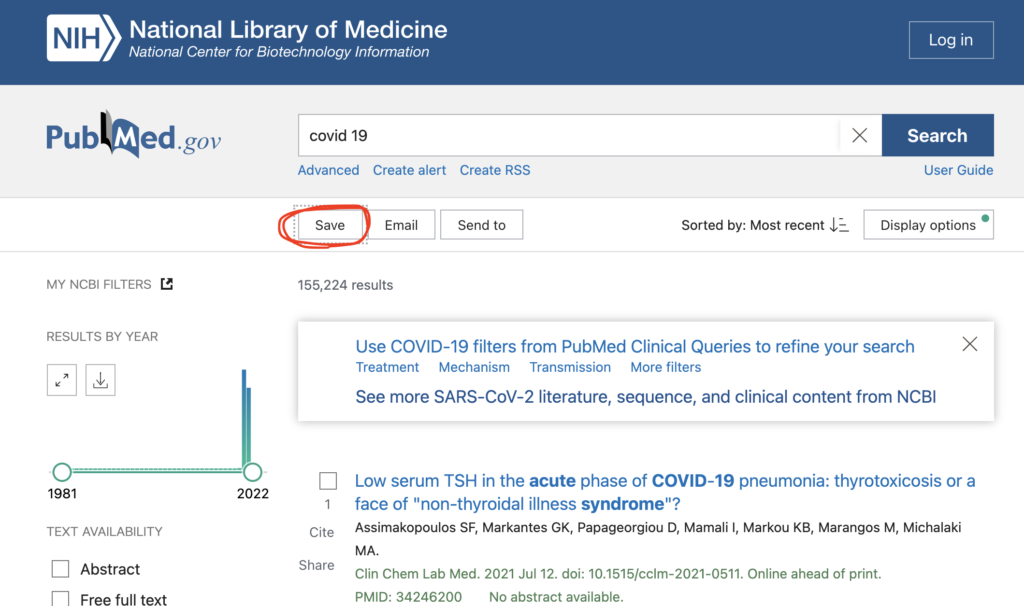Screen dimensions: 1024x606
Task: Click the 2022 year slider handle
Action: [x=252, y=471]
